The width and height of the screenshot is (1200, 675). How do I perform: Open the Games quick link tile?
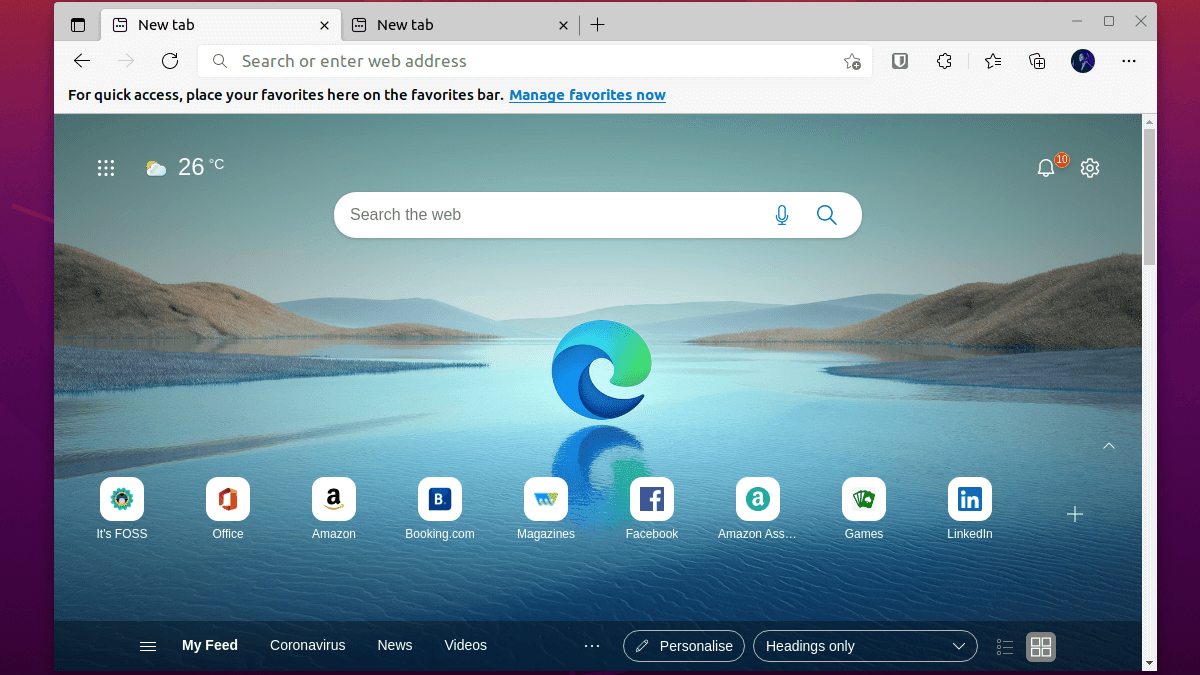point(864,509)
